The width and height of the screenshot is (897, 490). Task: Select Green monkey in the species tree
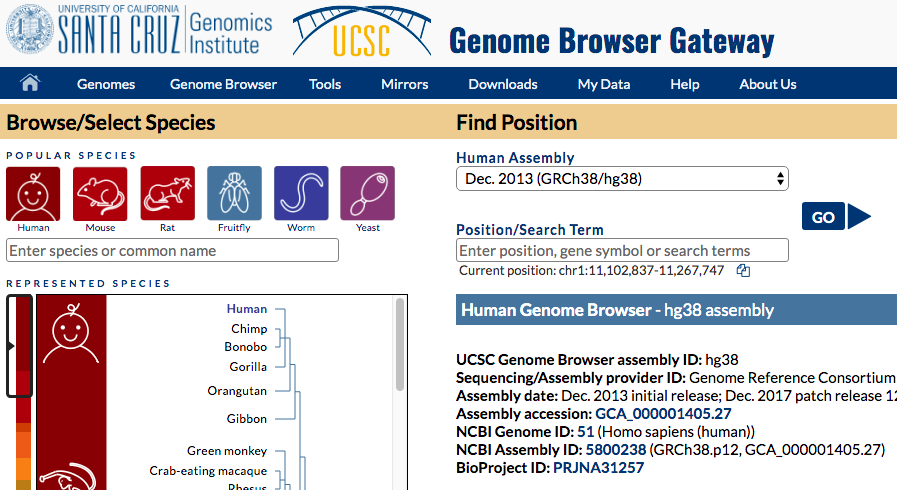(227, 451)
